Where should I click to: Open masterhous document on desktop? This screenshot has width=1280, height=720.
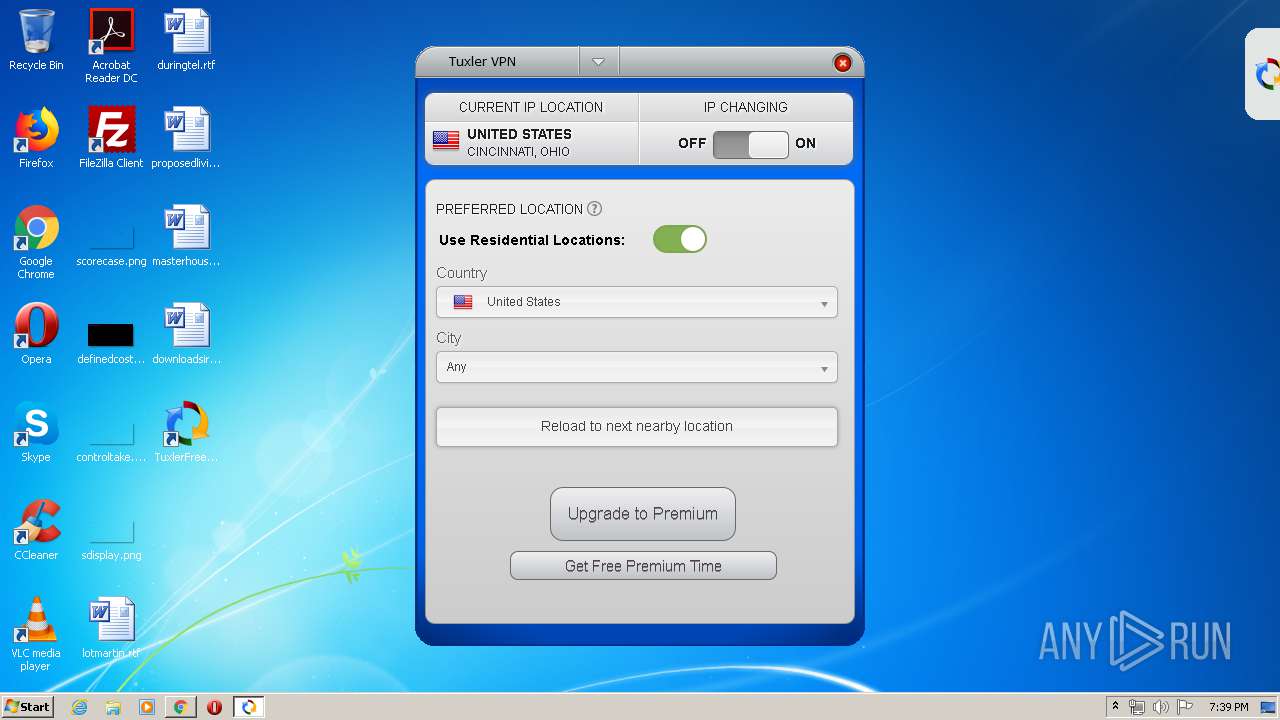[x=186, y=236]
